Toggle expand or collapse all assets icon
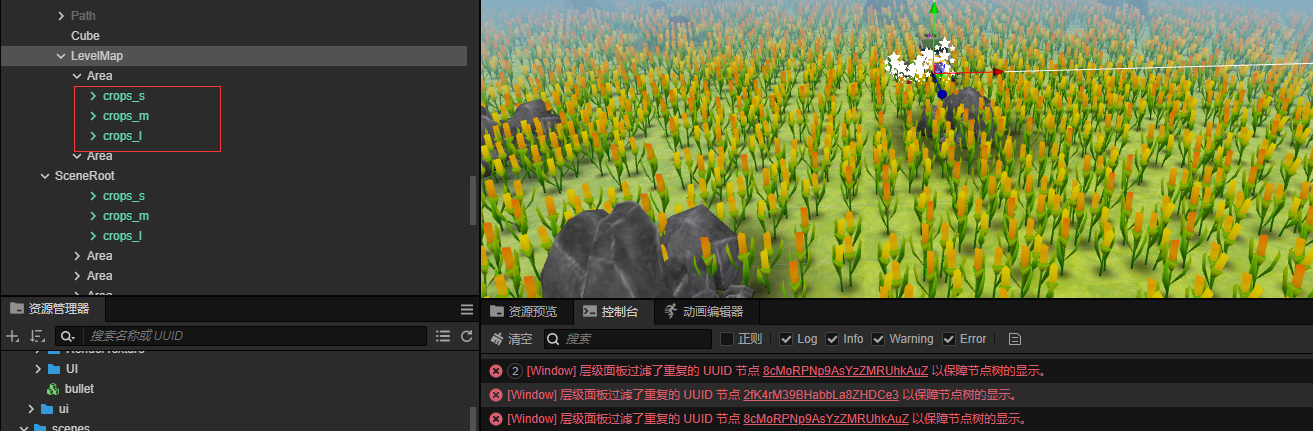 (443, 336)
